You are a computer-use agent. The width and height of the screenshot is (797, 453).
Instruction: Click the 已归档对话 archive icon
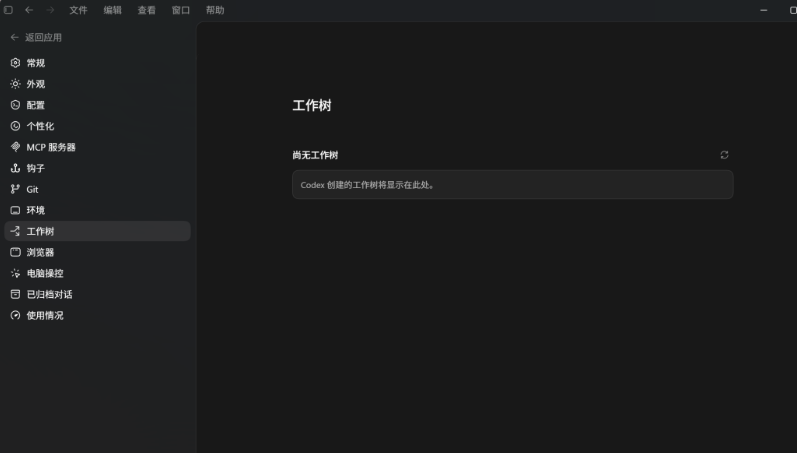(15, 294)
